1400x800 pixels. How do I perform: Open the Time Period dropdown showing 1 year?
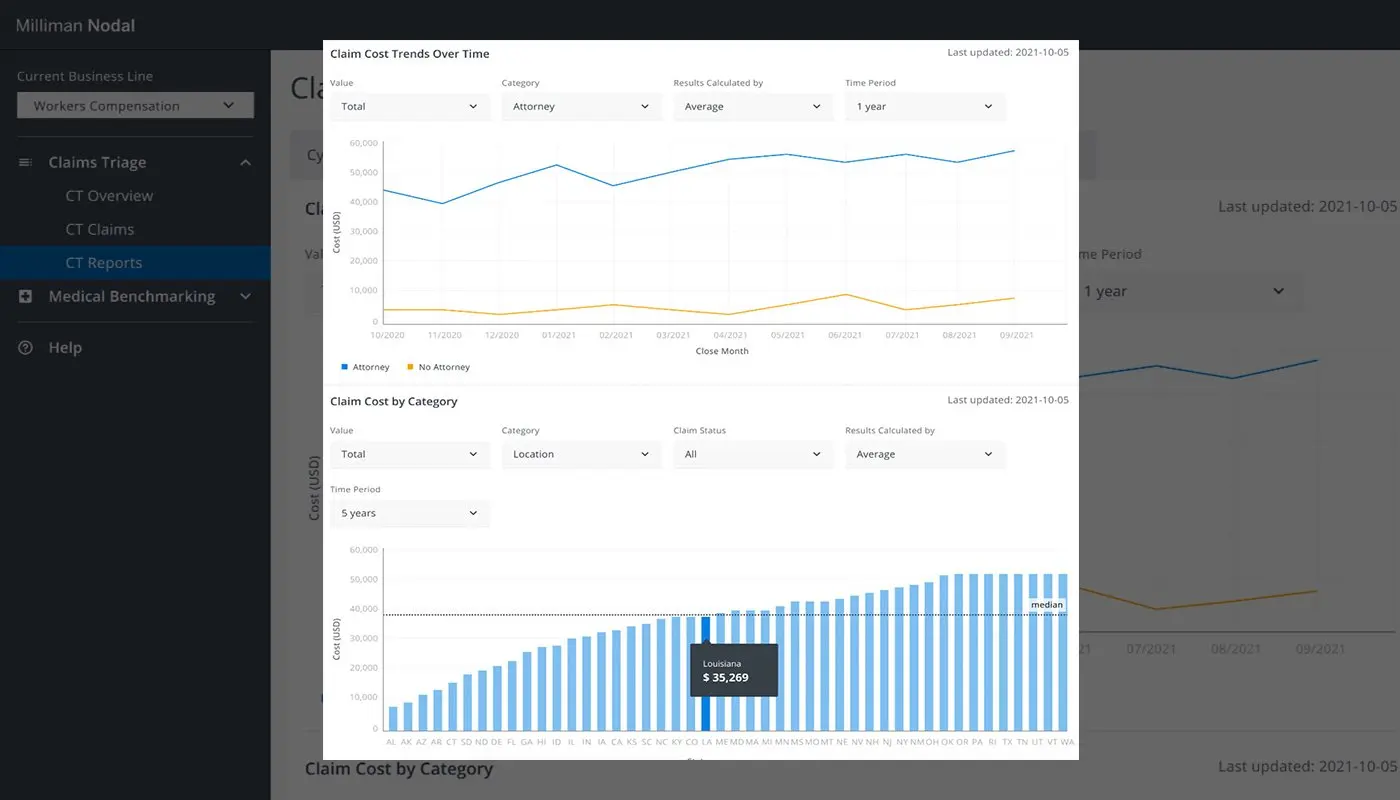[x=924, y=106]
